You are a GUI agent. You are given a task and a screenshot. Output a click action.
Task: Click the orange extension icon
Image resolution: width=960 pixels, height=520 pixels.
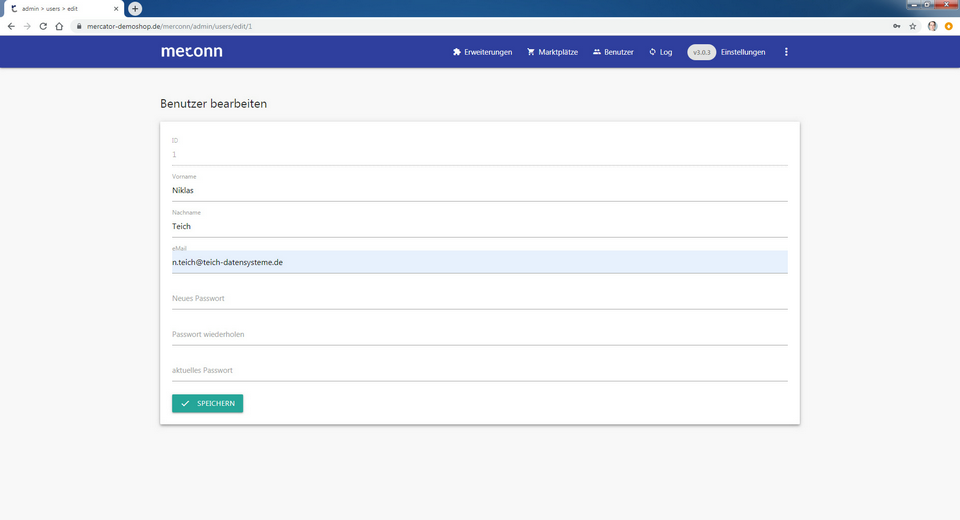pyautogui.click(x=948, y=26)
